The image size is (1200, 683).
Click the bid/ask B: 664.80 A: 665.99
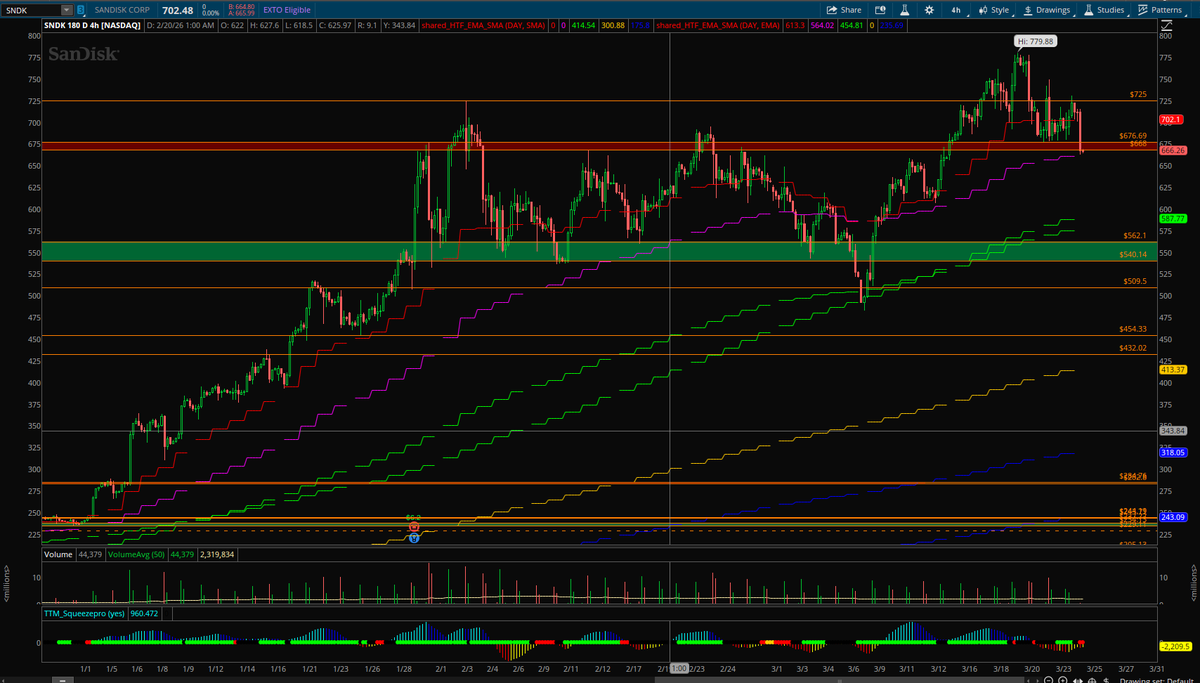[243, 9]
